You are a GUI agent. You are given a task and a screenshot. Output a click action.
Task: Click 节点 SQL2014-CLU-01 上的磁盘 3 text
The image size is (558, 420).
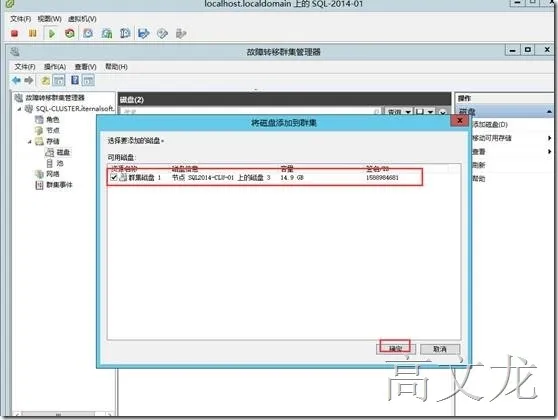tap(221, 177)
